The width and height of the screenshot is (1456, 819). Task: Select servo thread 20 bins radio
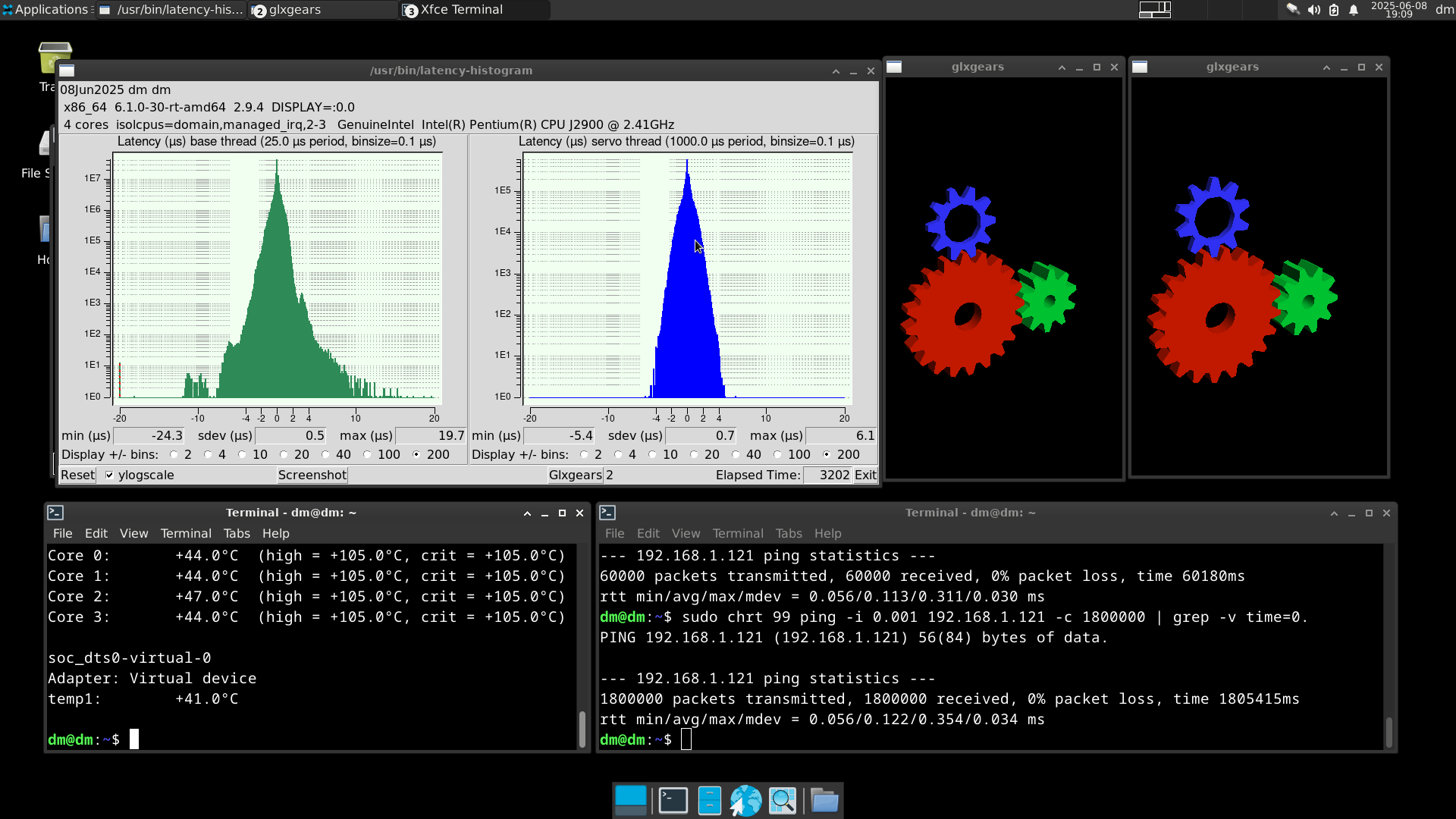694,455
